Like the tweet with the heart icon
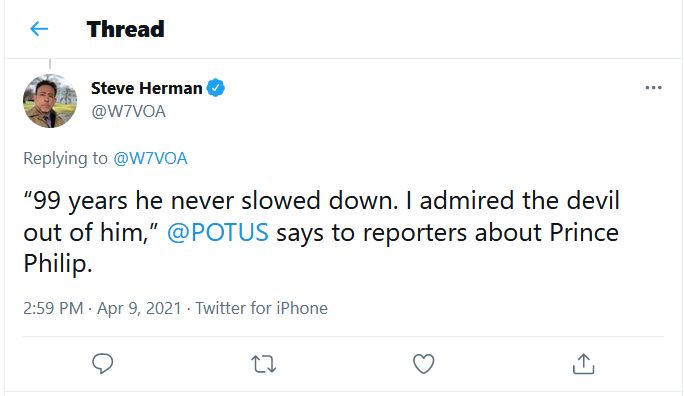Screen dimensions: 684x396 click(x=424, y=363)
